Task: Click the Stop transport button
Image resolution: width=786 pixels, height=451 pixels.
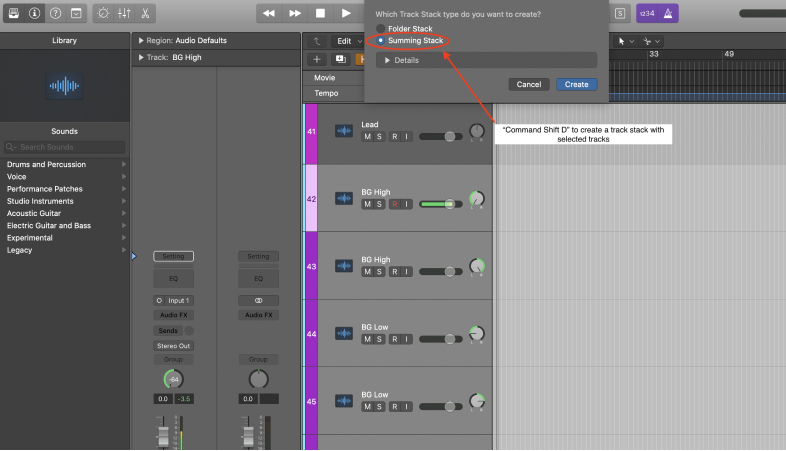Action: (x=320, y=14)
